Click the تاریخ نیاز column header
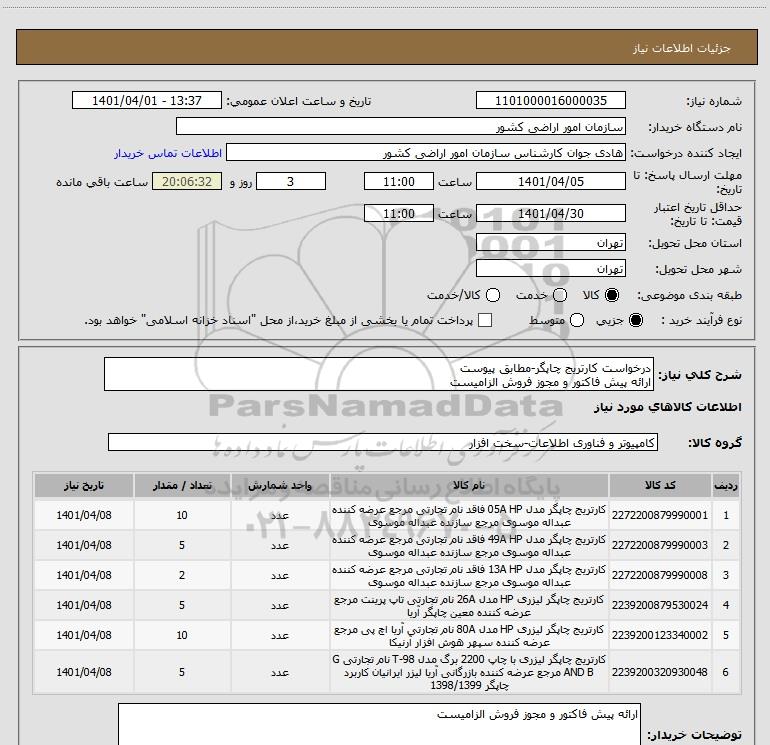 tap(83, 486)
